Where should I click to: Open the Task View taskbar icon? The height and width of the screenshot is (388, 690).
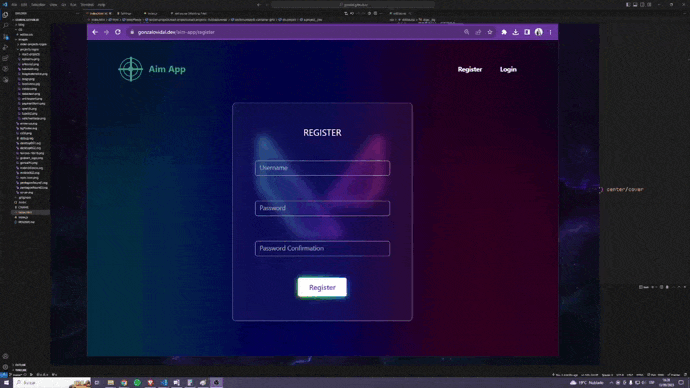(97, 383)
